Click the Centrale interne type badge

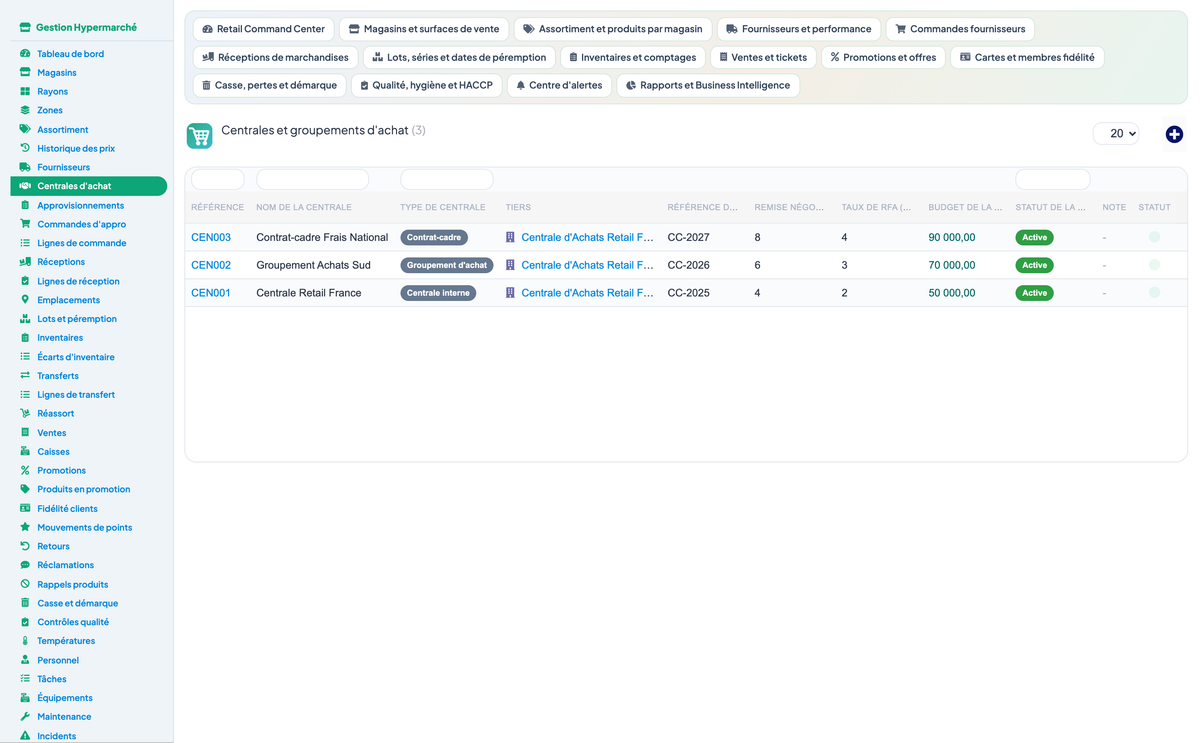(x=438, y=293)
